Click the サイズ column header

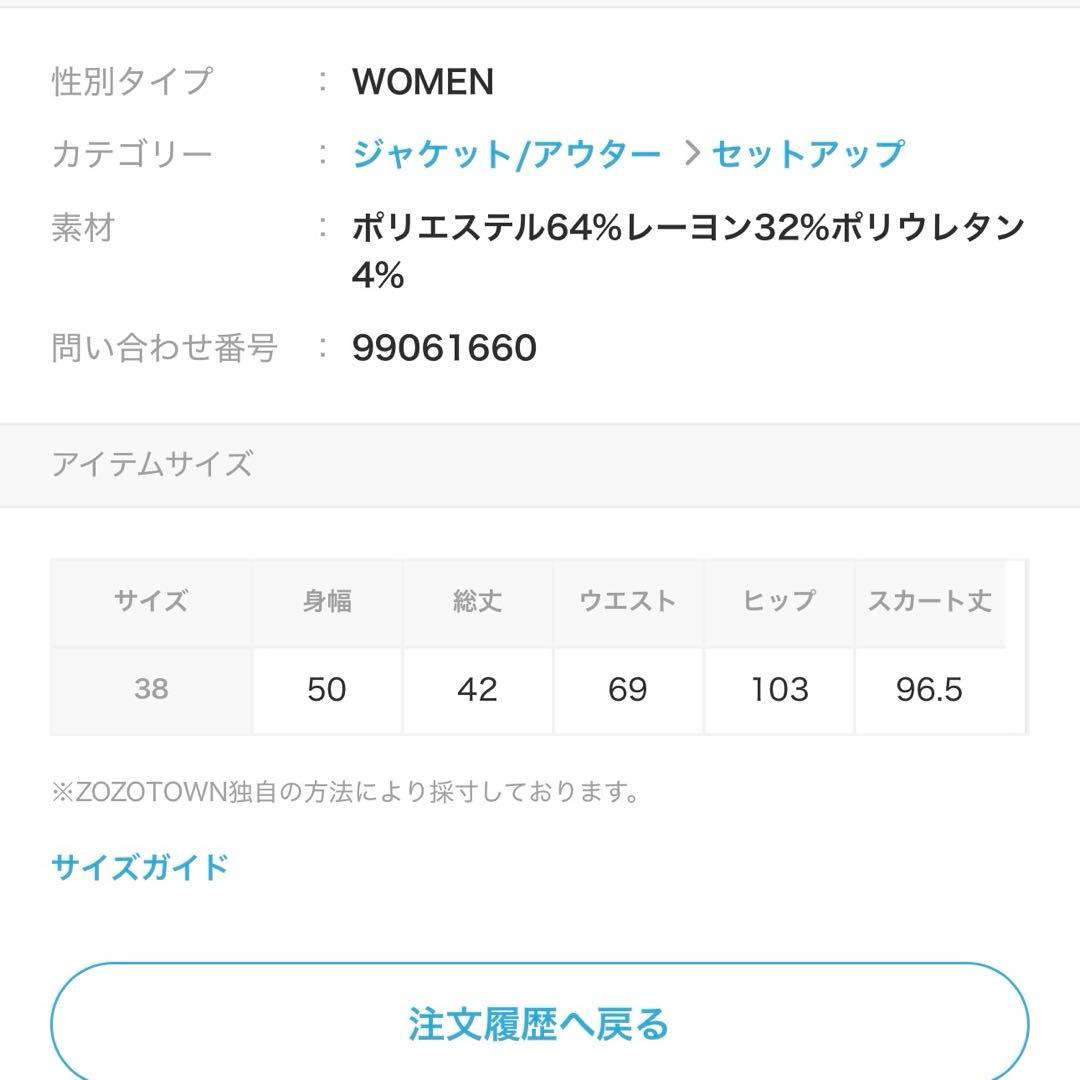point(151,602)
